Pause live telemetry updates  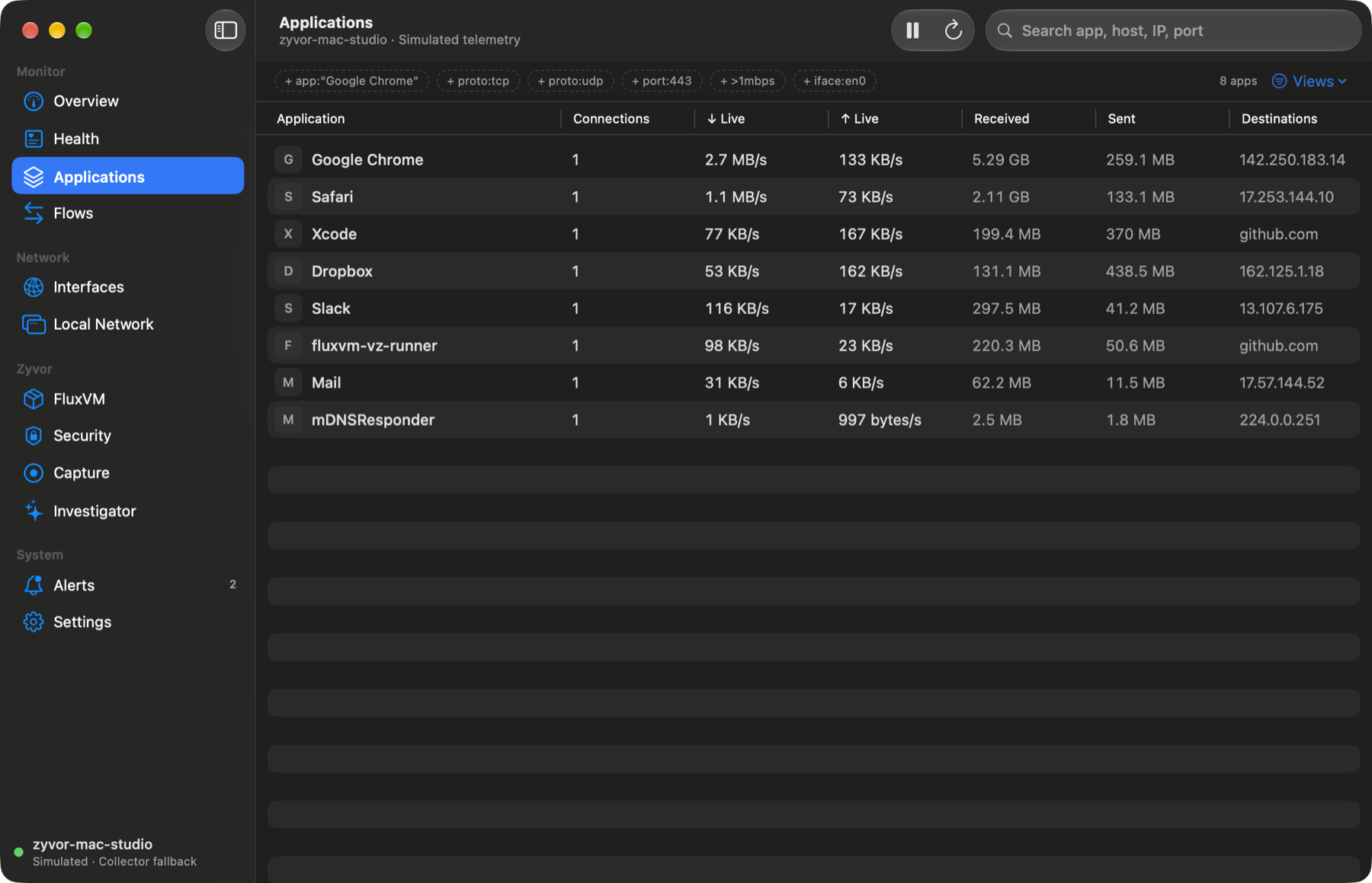[912, 30]
